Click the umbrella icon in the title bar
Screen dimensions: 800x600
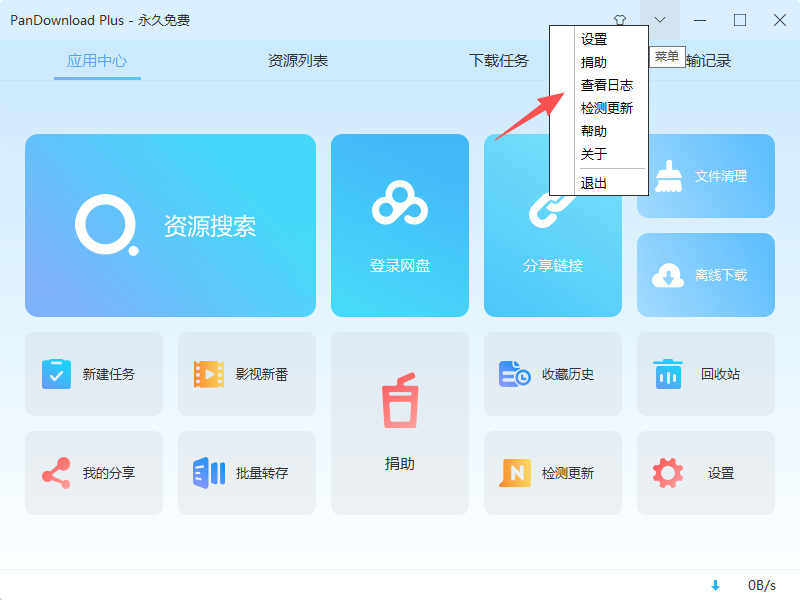click(x=620, y=19)
